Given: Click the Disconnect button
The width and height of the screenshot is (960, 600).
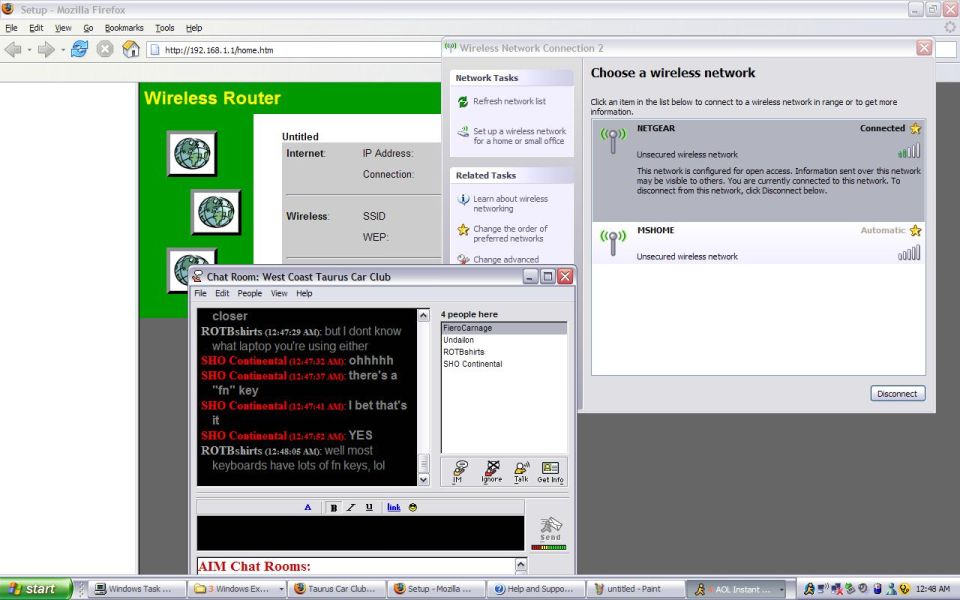Looking at the screenshot, I should click(x=898, y=394).
